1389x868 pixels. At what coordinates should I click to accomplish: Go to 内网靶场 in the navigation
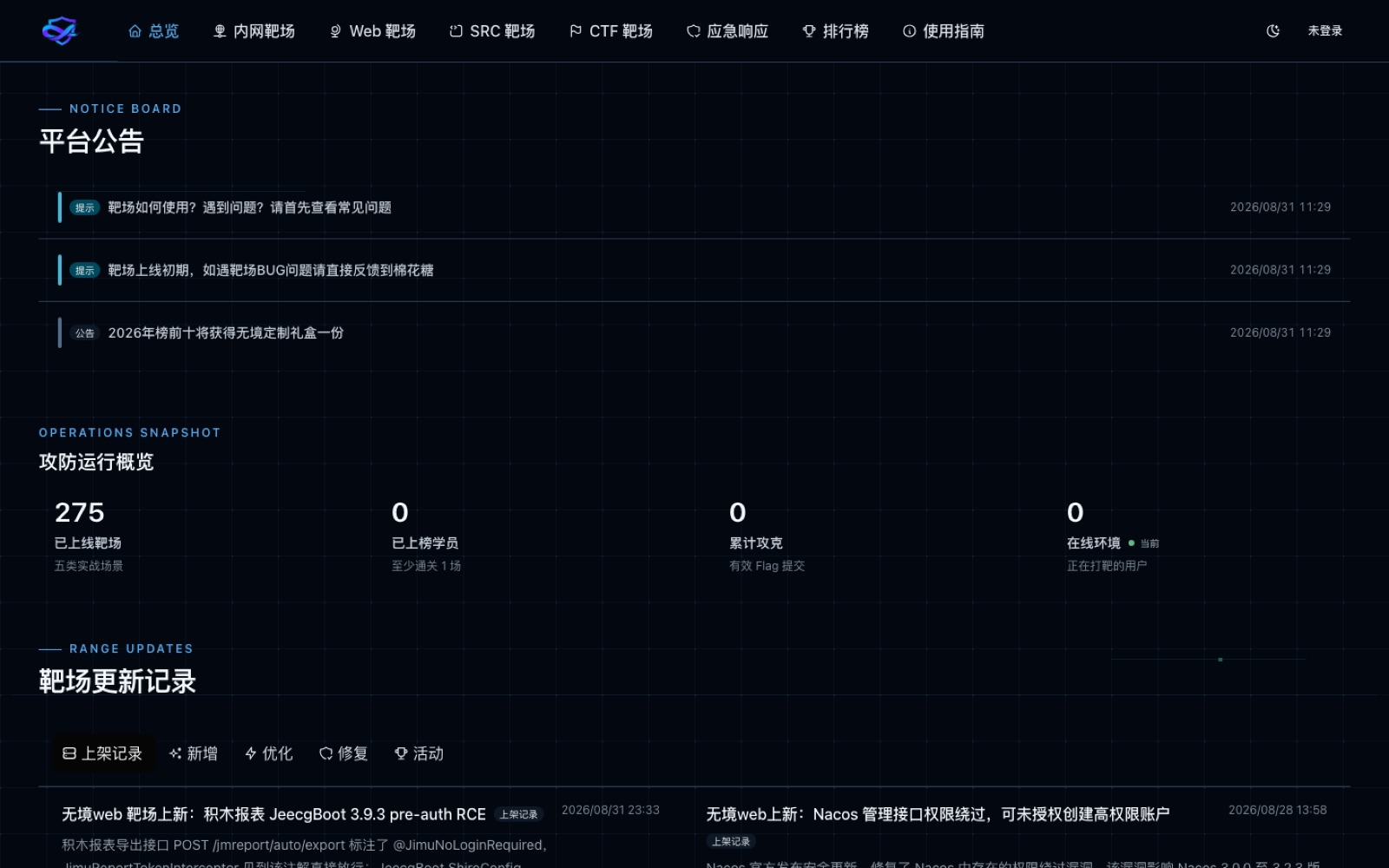click(254, 31)
